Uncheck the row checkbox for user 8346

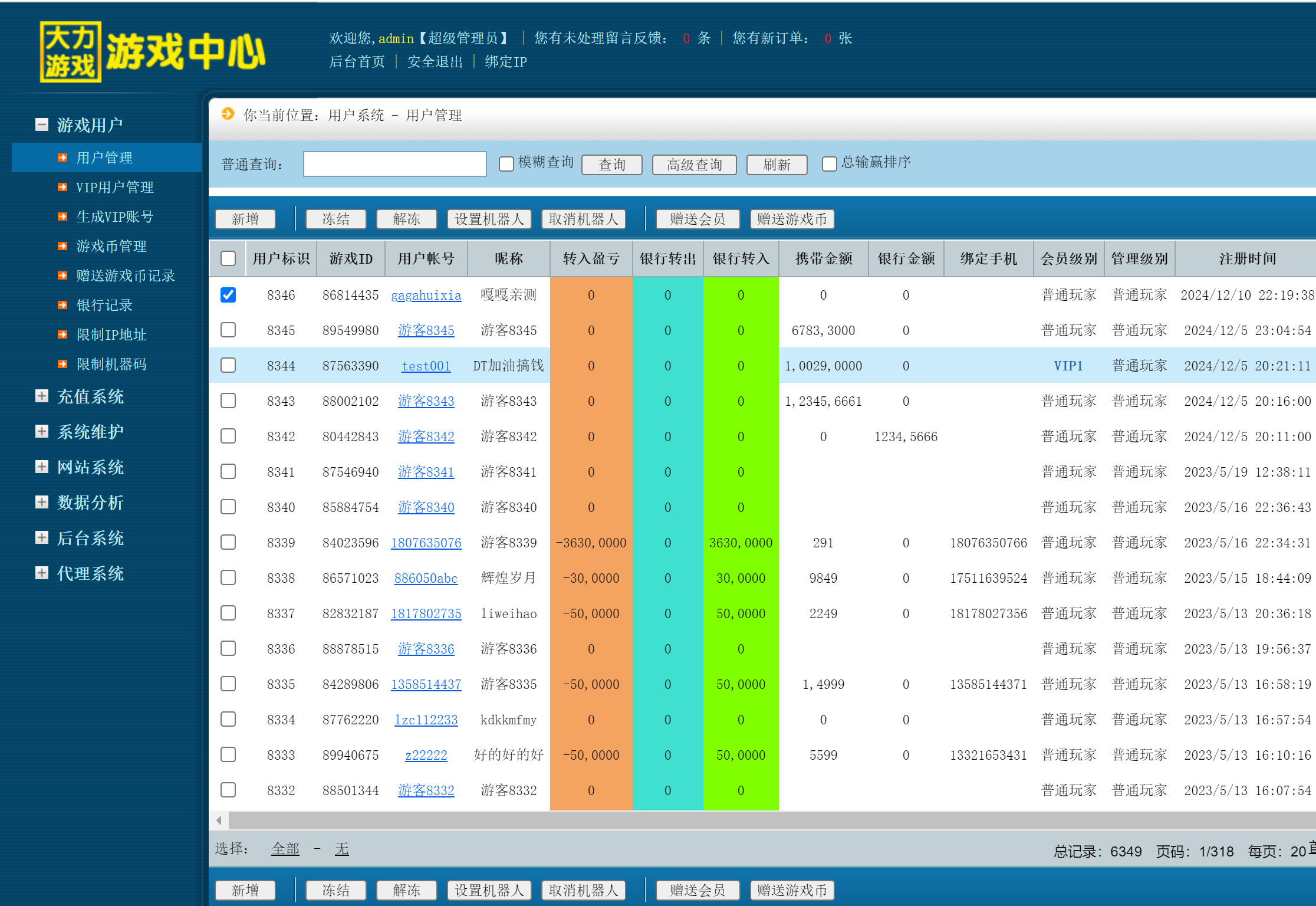tap(228, 294)
